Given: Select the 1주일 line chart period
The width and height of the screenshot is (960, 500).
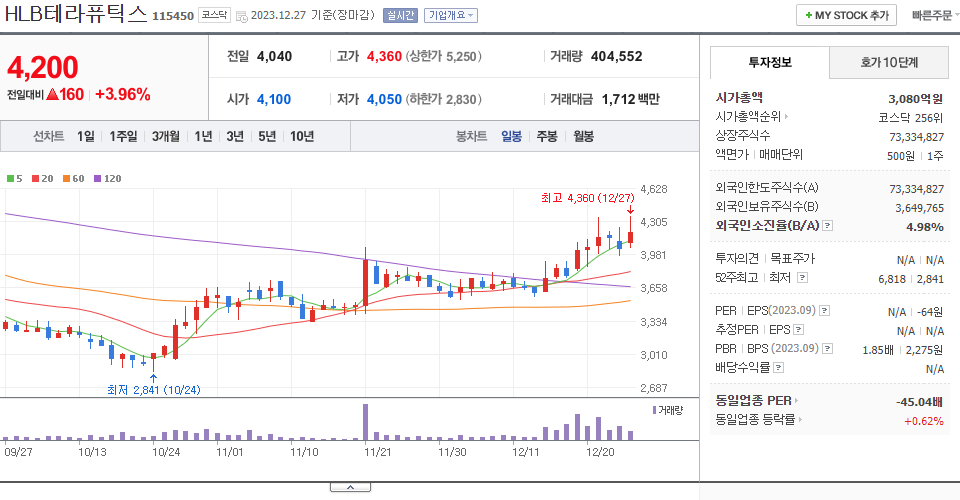Looking at the screenshot, I should pyautogui.click(x=123, y=136).
